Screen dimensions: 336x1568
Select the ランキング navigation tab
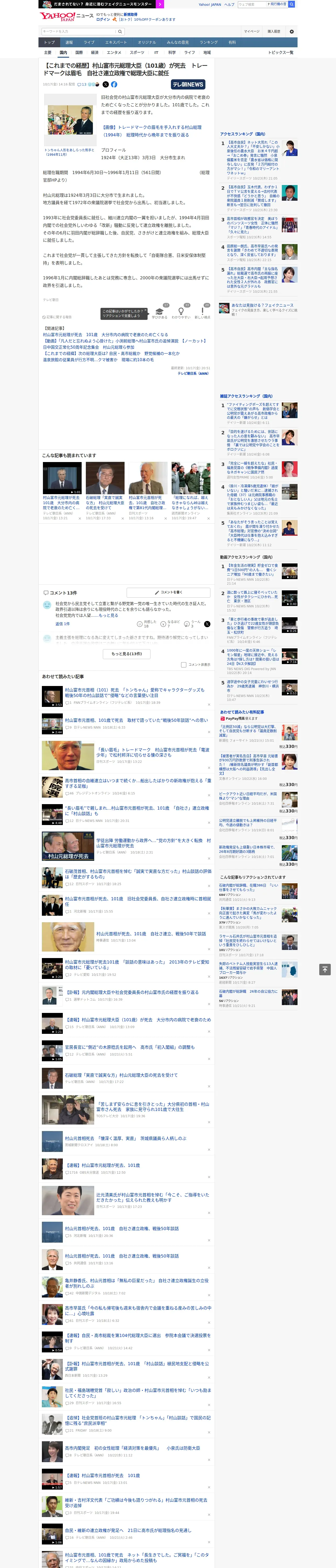[209, 43]
